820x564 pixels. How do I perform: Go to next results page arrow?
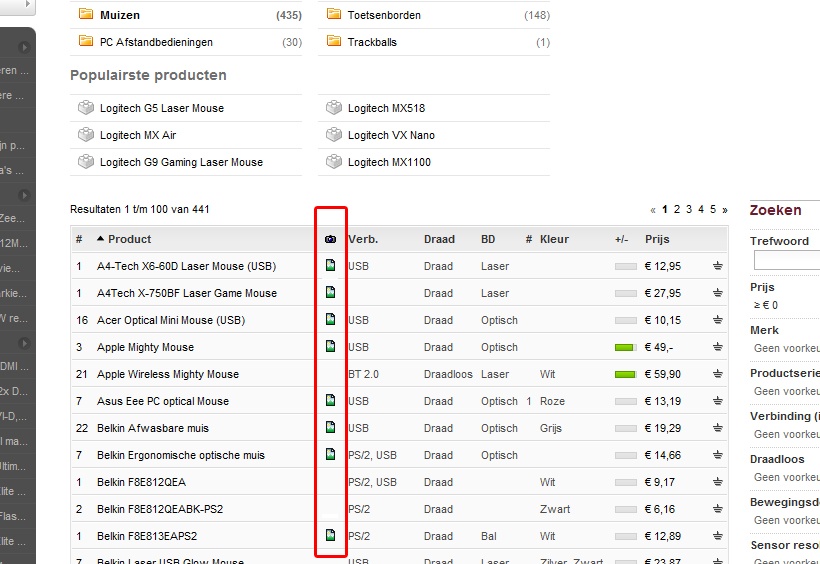(x=725, y=210)
